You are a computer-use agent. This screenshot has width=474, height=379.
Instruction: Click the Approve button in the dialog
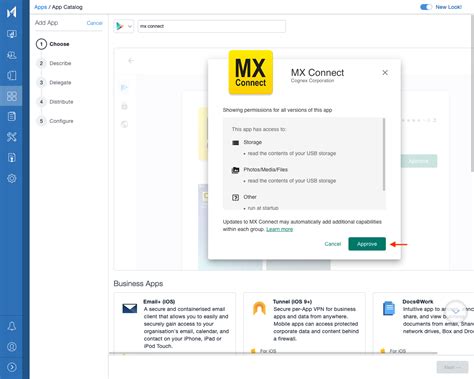[x=367, y=244]
